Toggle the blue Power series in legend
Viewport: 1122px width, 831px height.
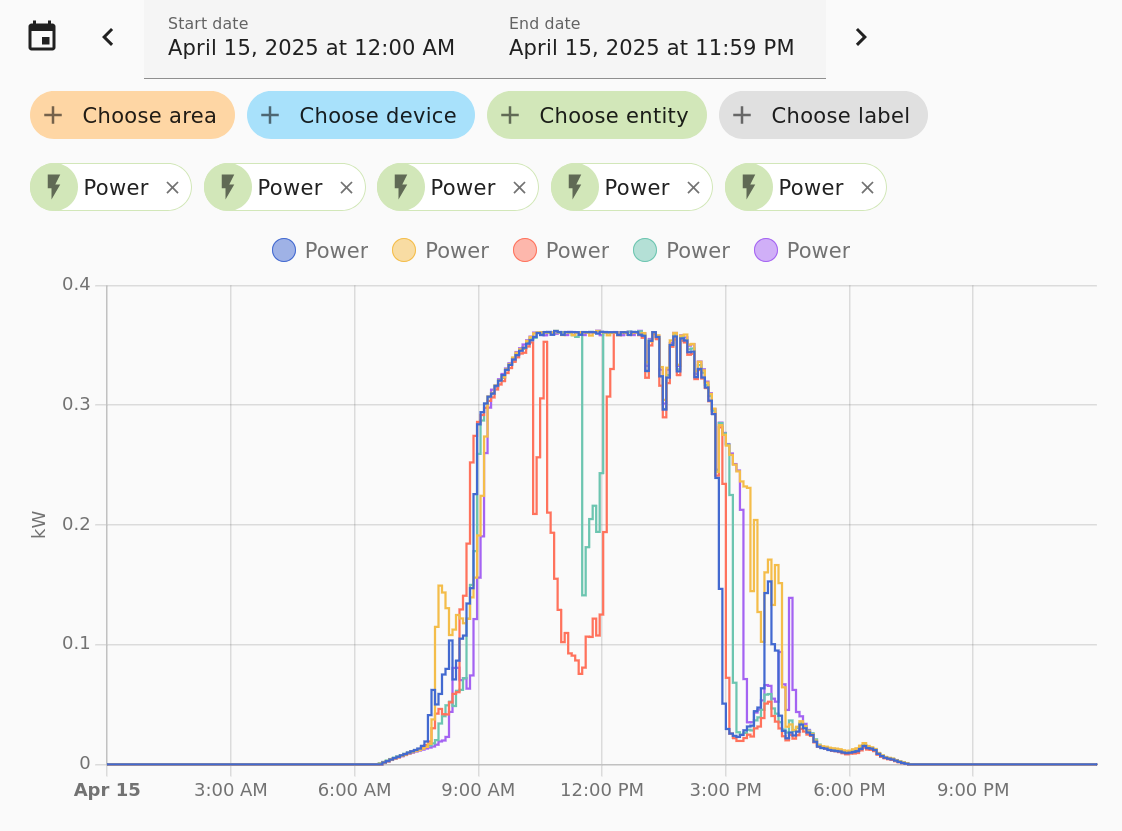click(x=320, y=250)
